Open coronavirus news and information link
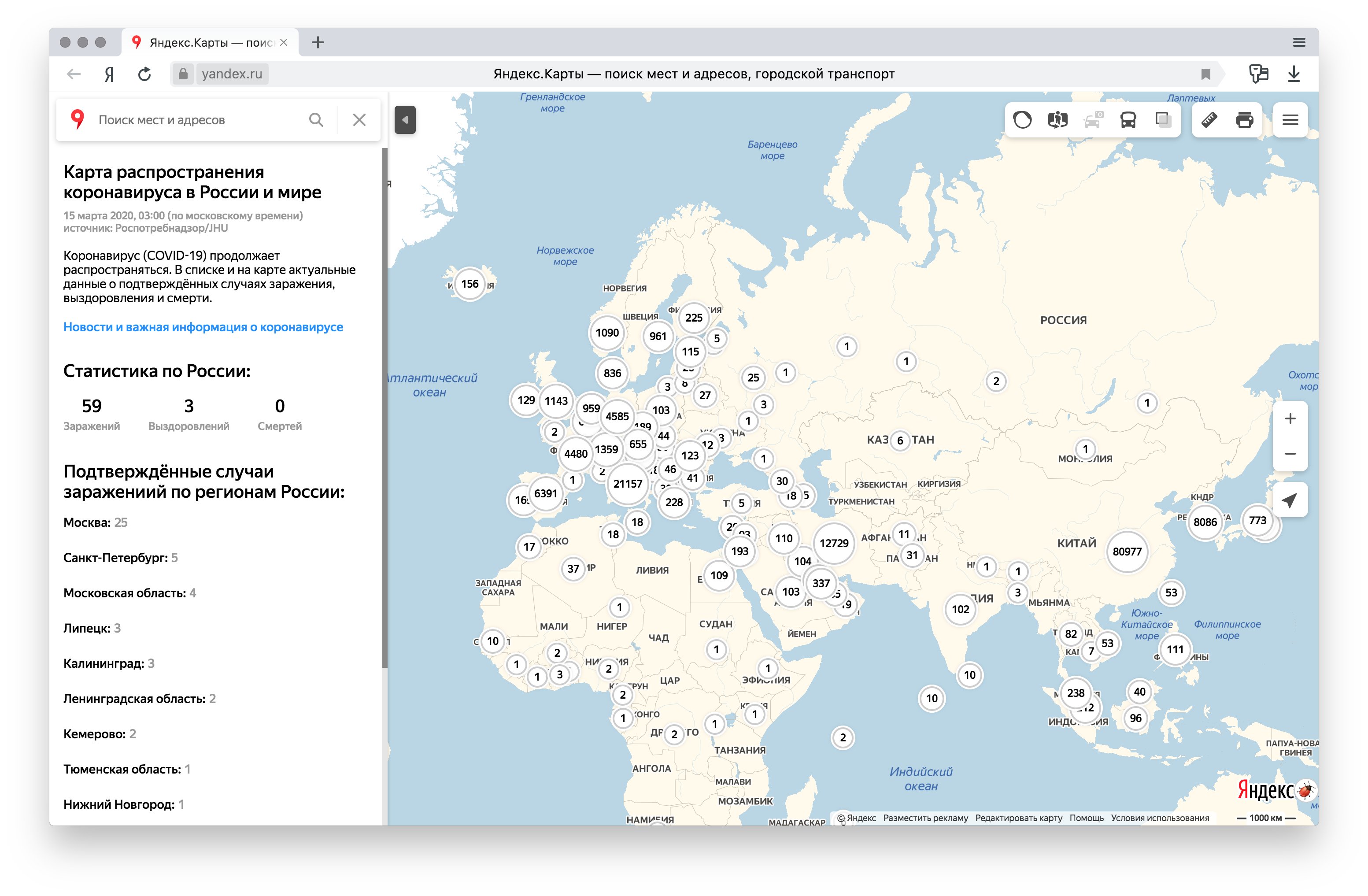This screenshot has width=1368, height=896. point(203,327)
